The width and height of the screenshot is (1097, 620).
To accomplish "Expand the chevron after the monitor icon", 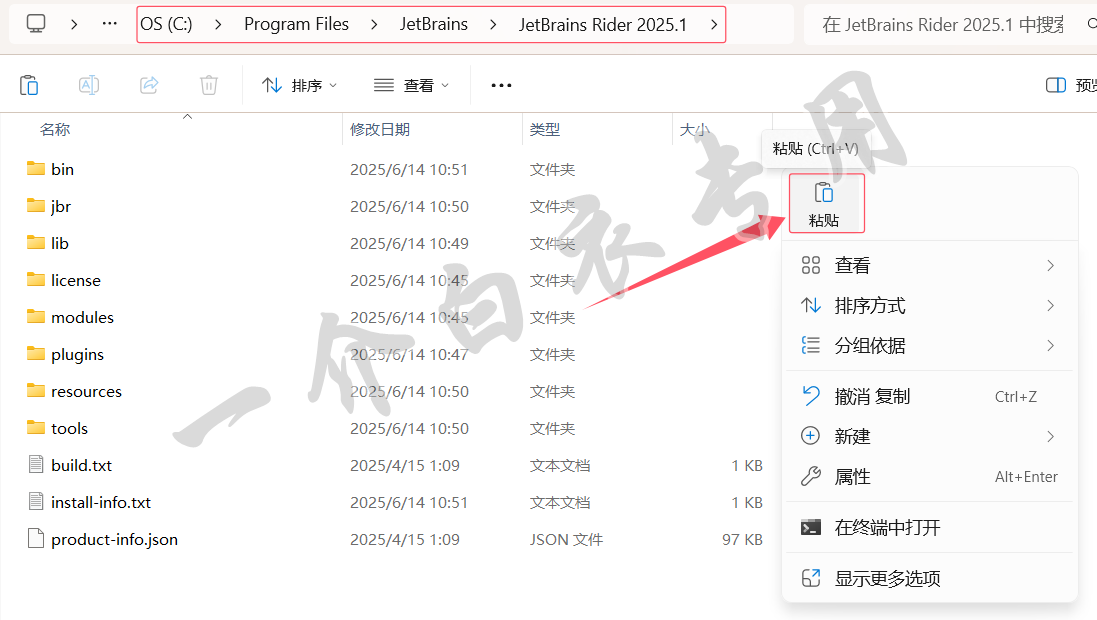I will click(73, 24).
